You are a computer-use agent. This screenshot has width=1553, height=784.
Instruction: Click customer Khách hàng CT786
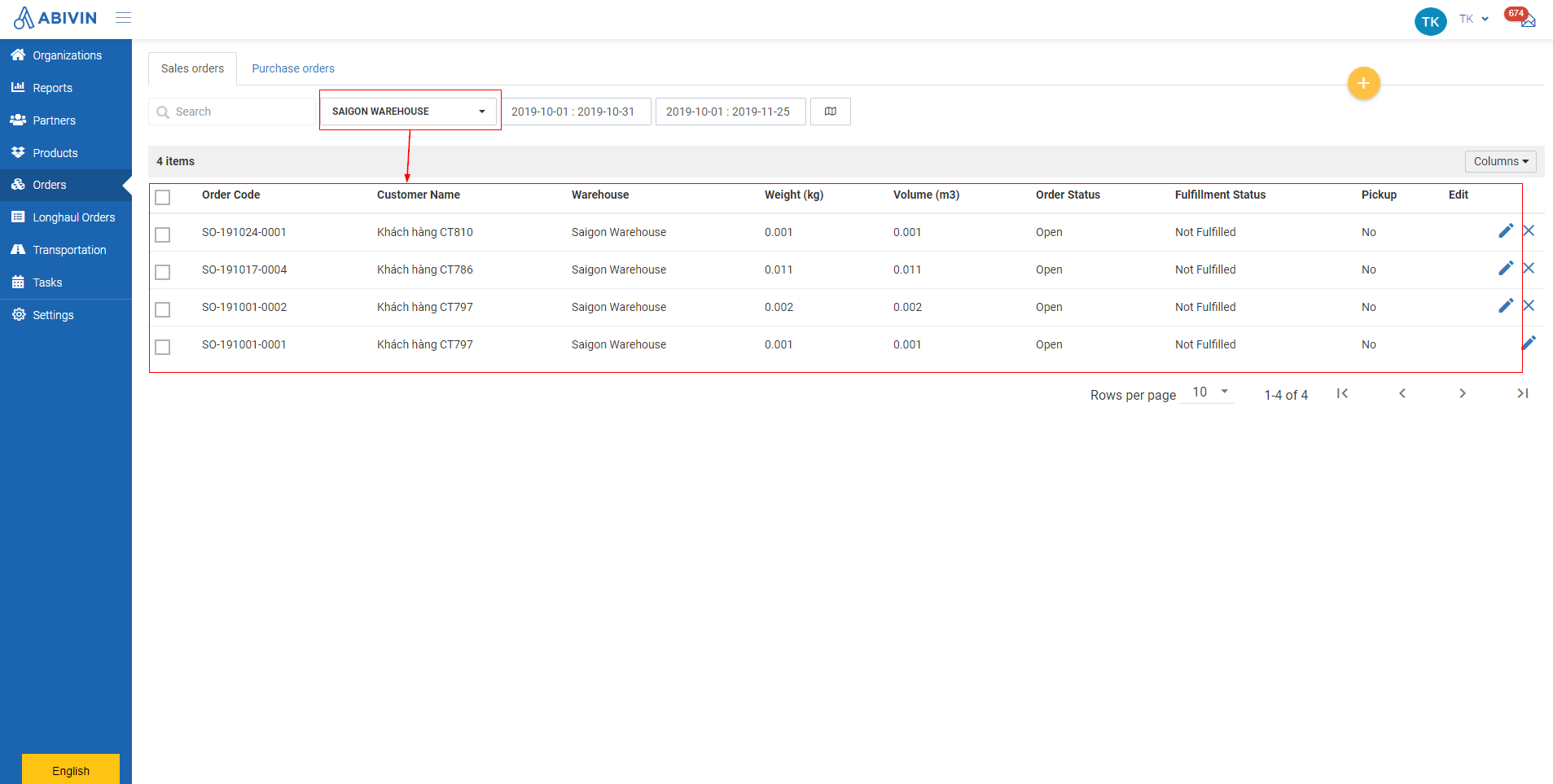click(x=425, y=269)
